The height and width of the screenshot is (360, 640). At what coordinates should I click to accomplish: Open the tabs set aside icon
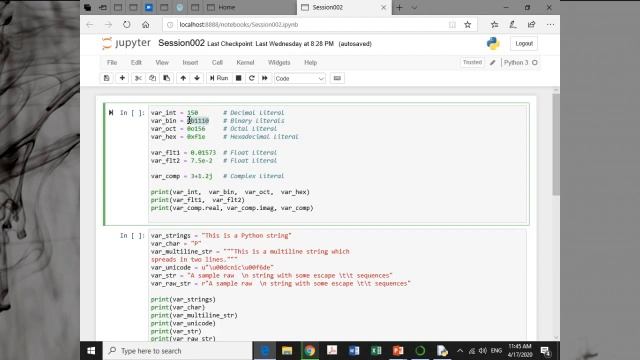[x=88, y=7]
